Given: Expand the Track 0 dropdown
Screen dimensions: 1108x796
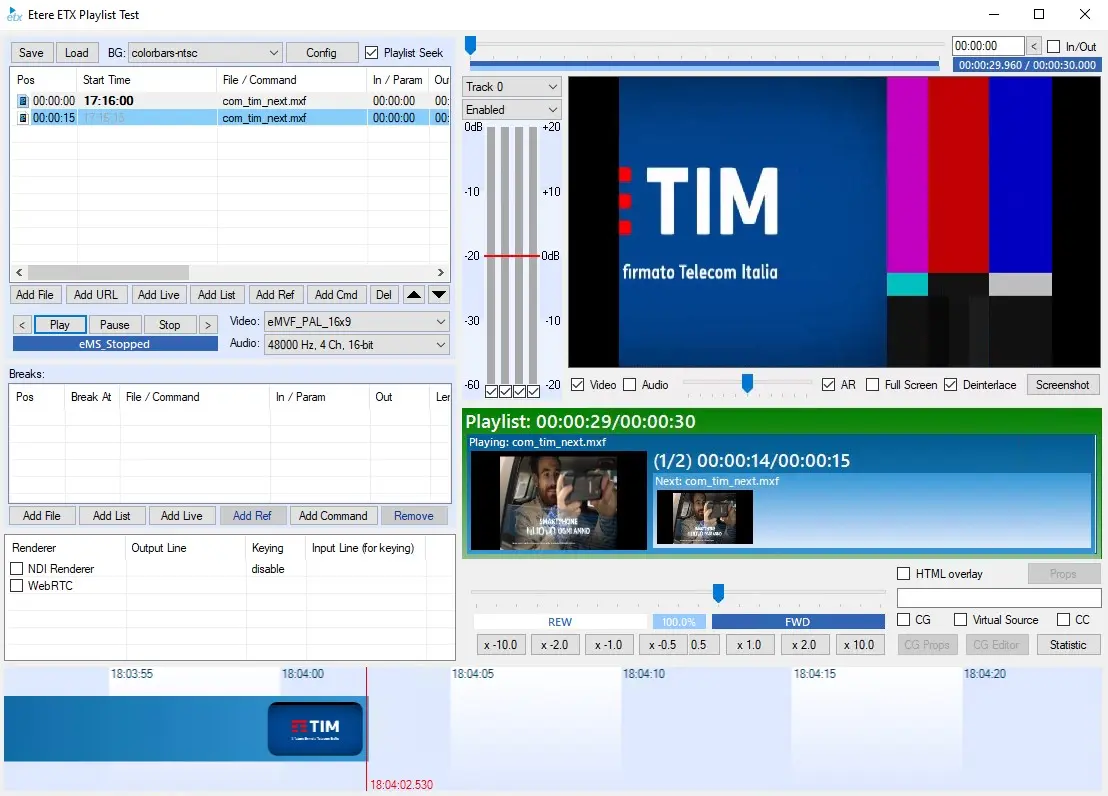Looking at the screenshot, I should point(512,87).
